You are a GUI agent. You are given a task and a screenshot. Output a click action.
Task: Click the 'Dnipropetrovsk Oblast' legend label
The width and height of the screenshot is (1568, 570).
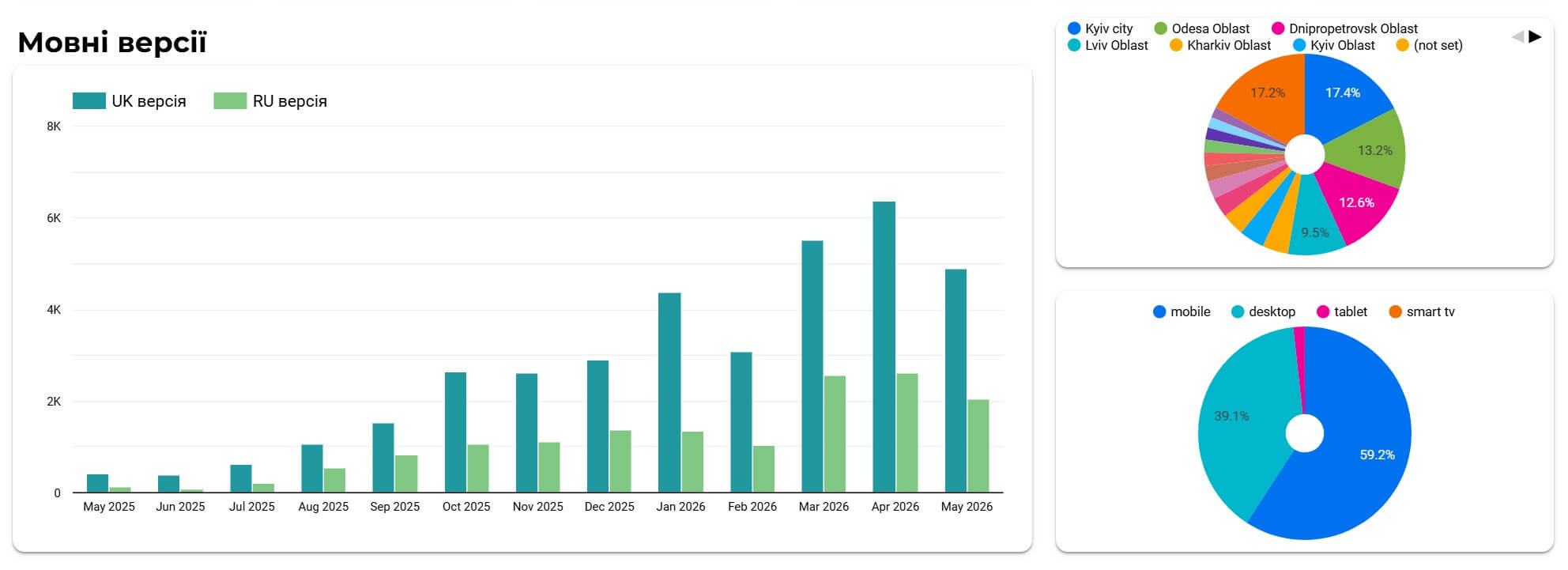pos(1353,28)
